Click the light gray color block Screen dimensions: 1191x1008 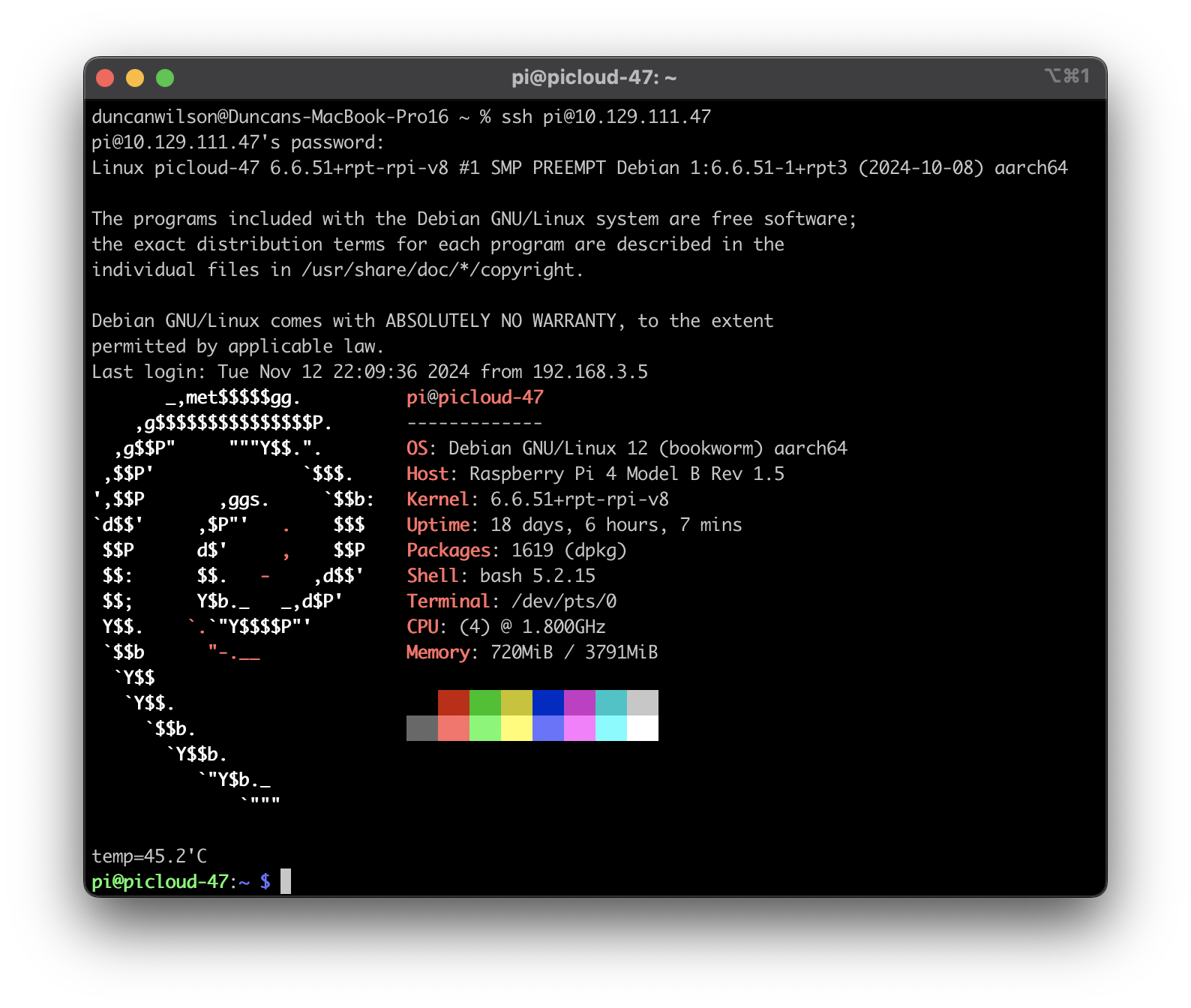643,703
